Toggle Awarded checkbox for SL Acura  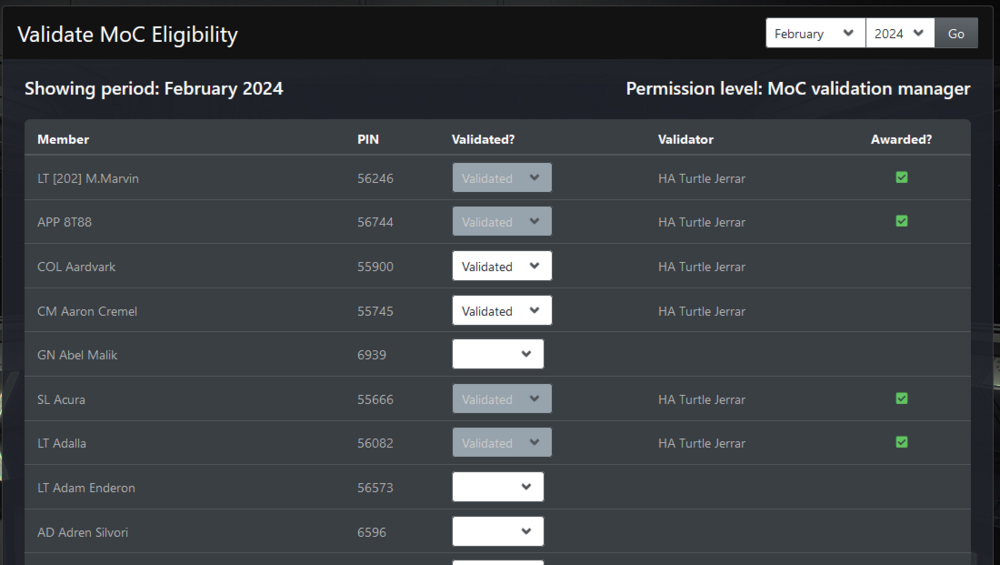pos(901,399)
